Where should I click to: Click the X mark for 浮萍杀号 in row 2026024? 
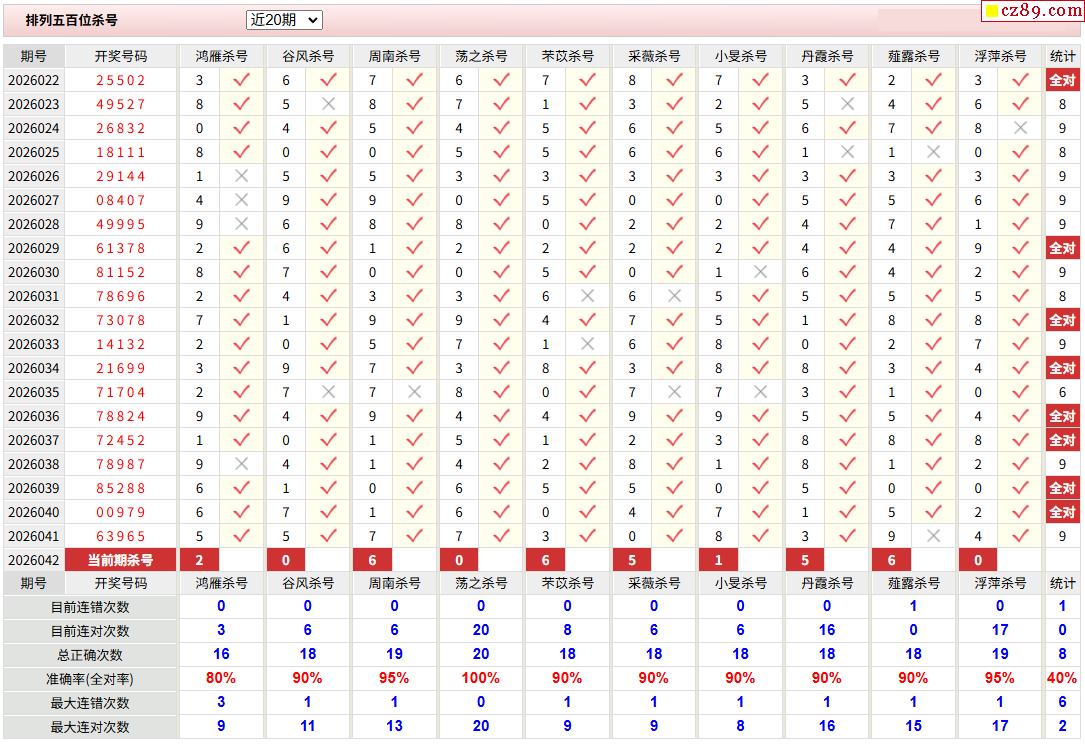tap(1020, 128)
